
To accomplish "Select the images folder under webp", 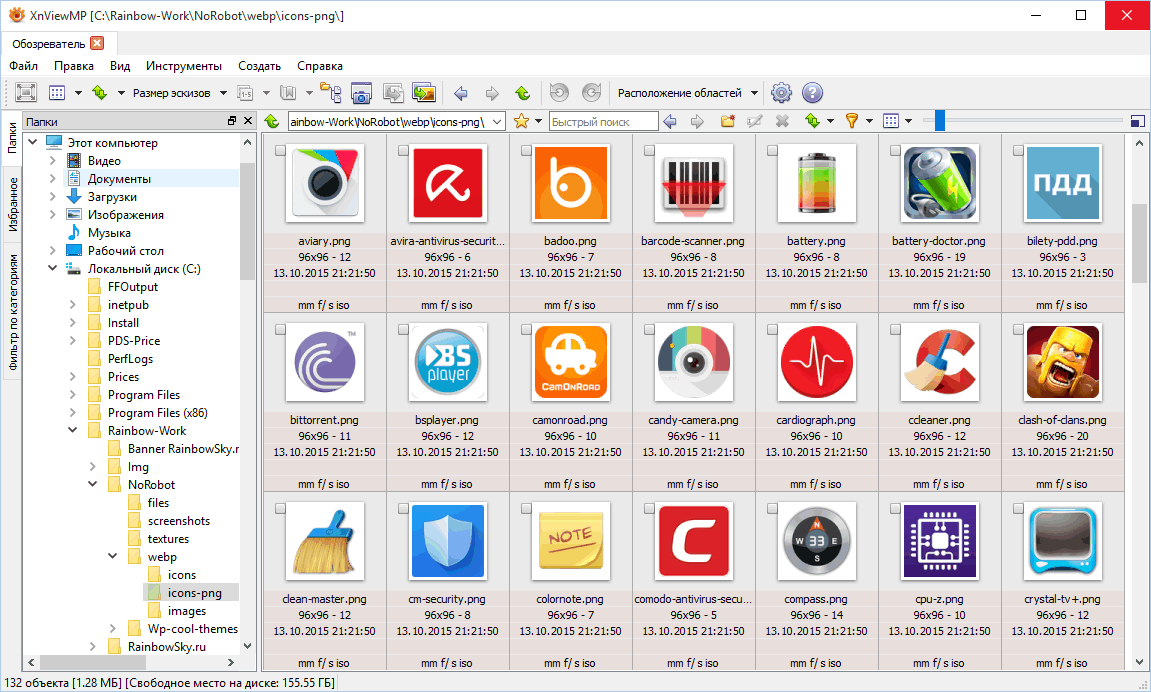I will [x=186, y=611].
